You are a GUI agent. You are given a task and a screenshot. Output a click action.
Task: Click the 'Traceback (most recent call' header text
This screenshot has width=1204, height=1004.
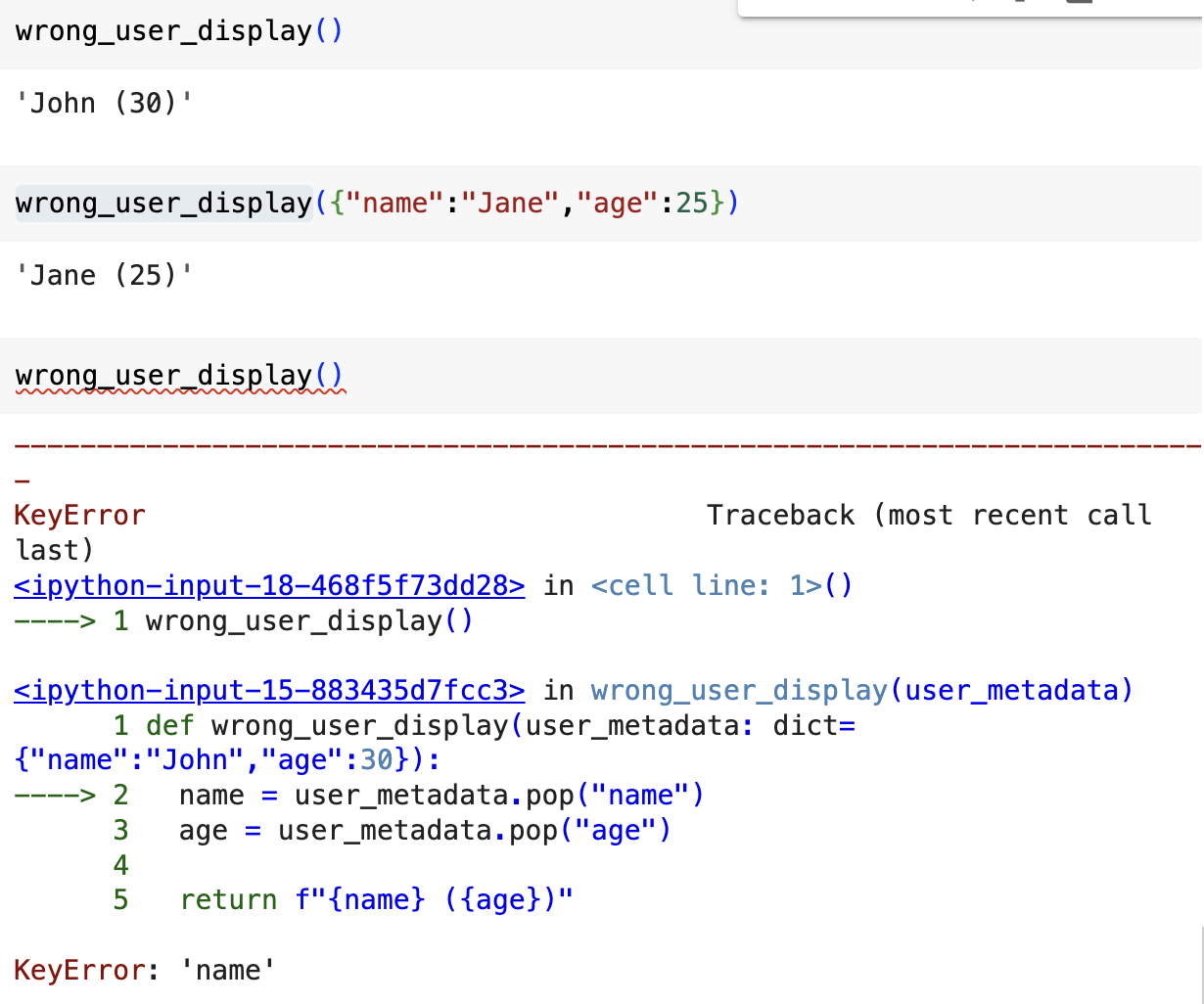click(x=929, y=515)
